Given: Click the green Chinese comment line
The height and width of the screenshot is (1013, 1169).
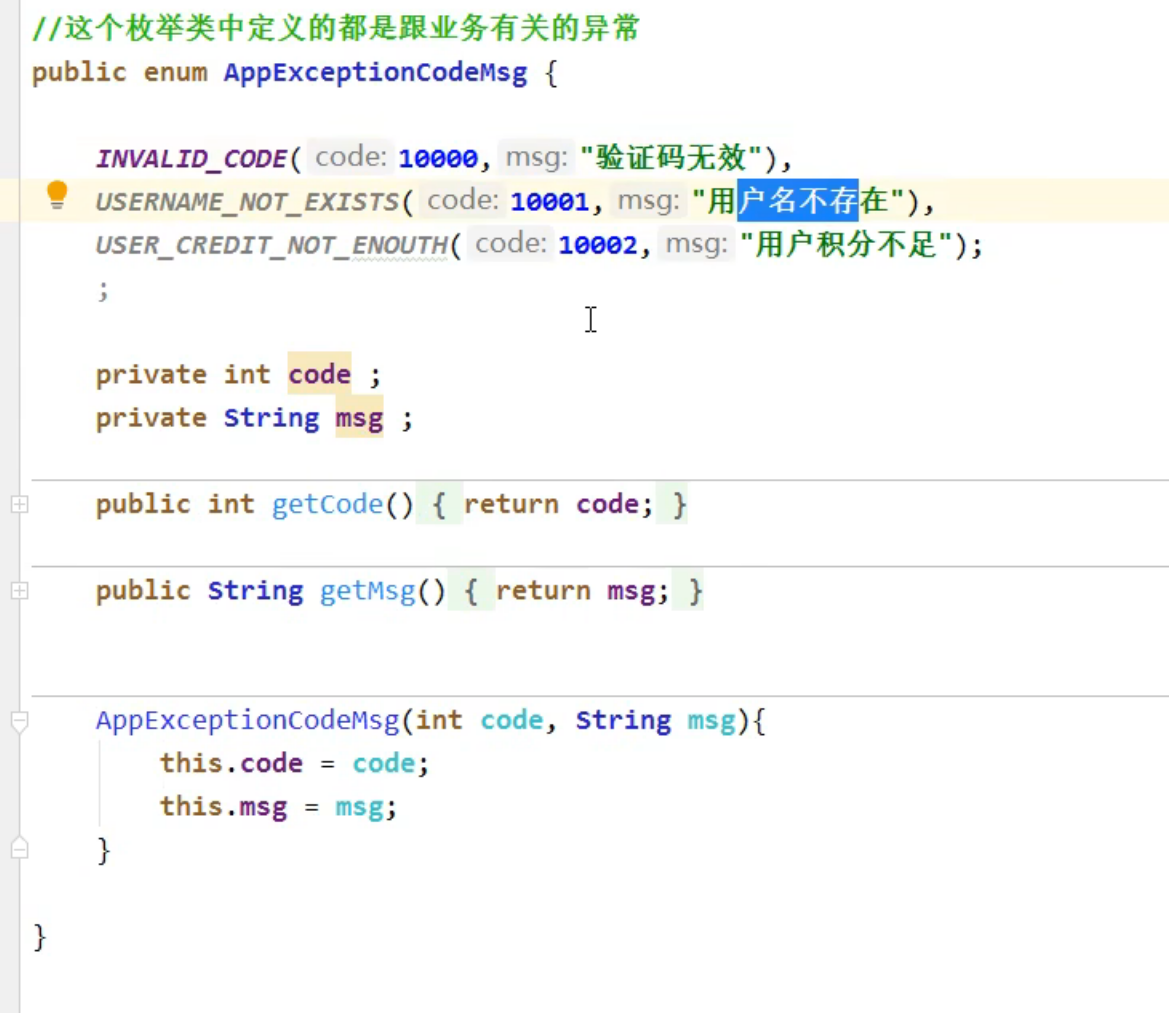Looking at the screenshot, I should (x=335, y=29).
